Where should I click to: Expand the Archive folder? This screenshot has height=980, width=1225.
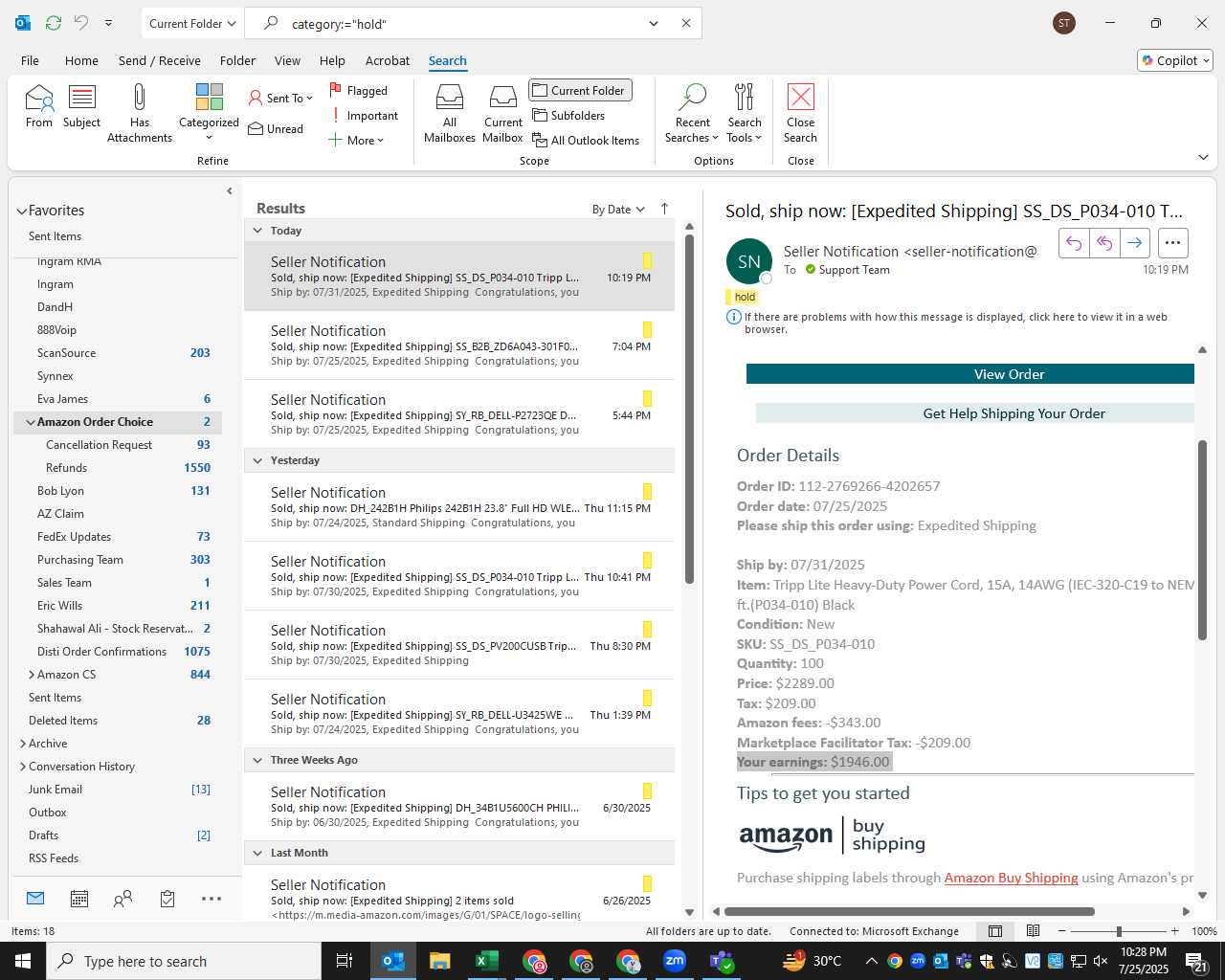[x=23, y=744]
